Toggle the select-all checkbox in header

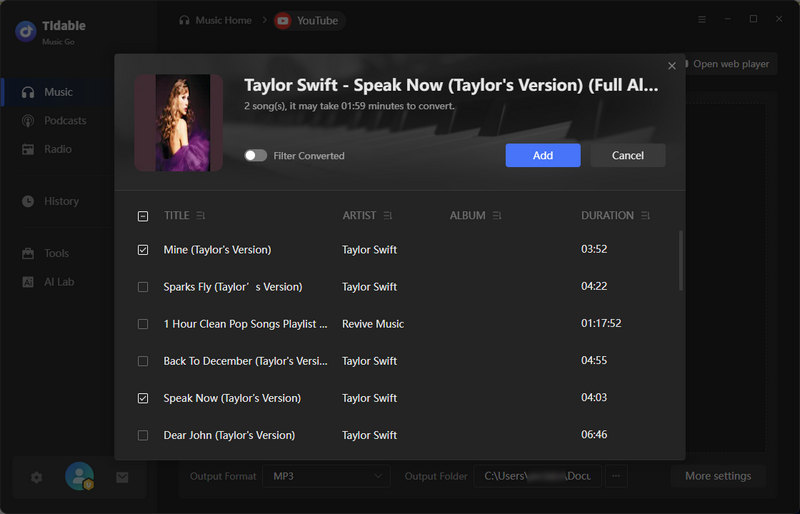pos(142,216)
